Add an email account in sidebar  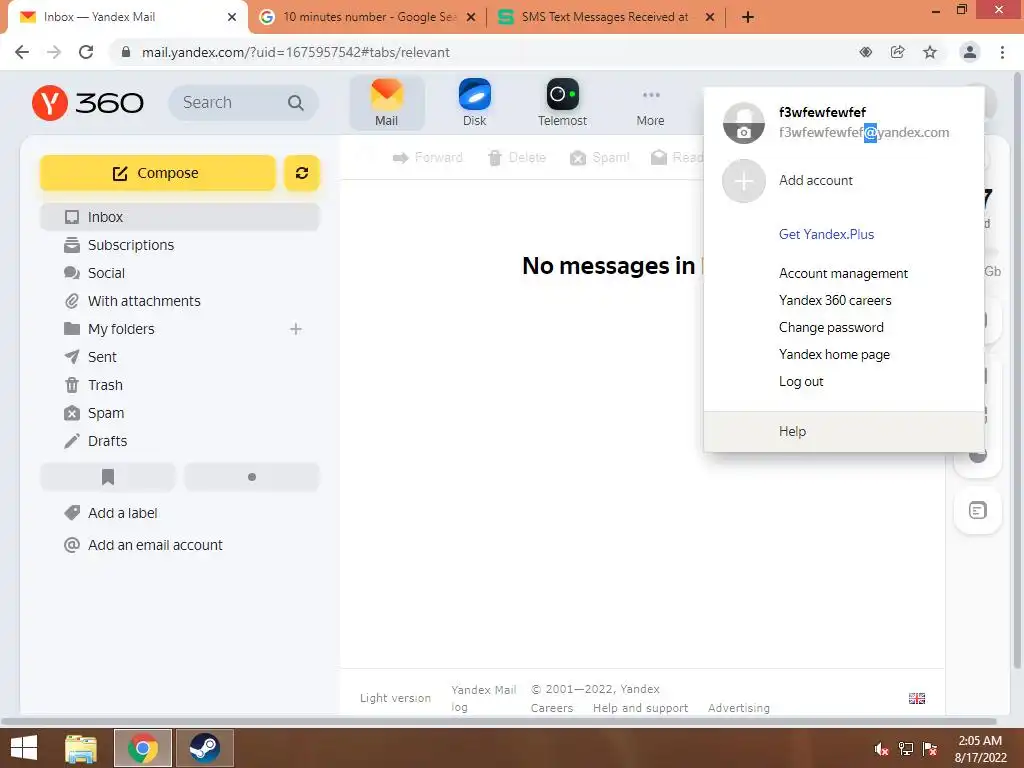[x=155, y=545]
